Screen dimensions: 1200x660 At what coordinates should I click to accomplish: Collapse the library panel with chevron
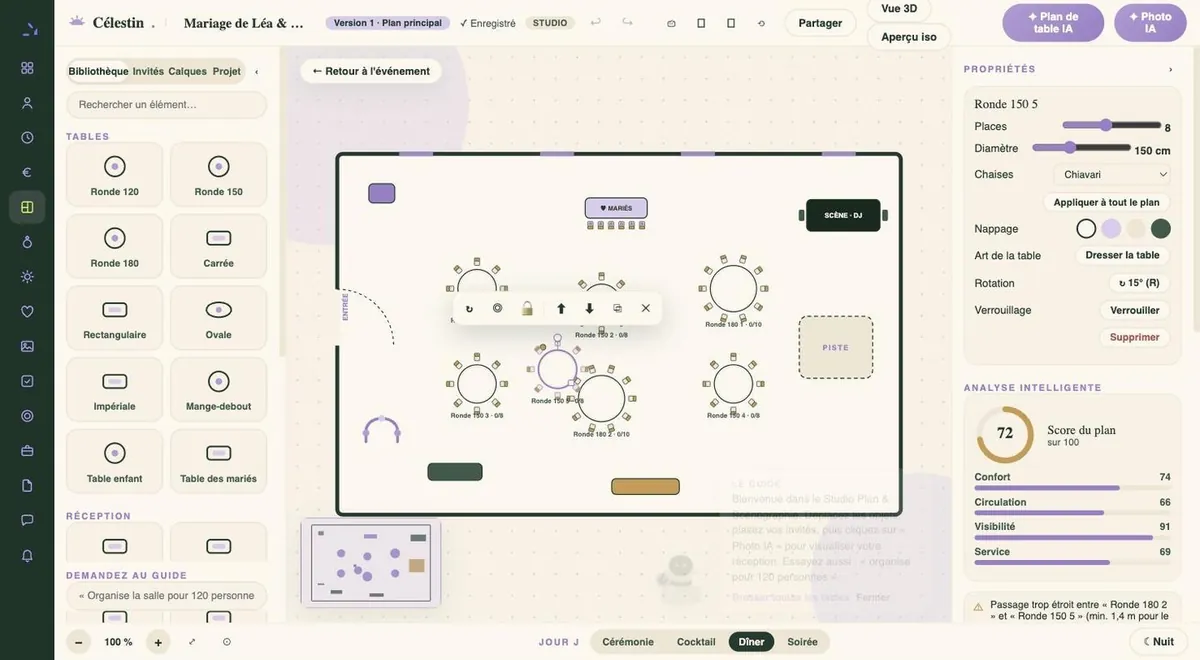pos(256,71)
